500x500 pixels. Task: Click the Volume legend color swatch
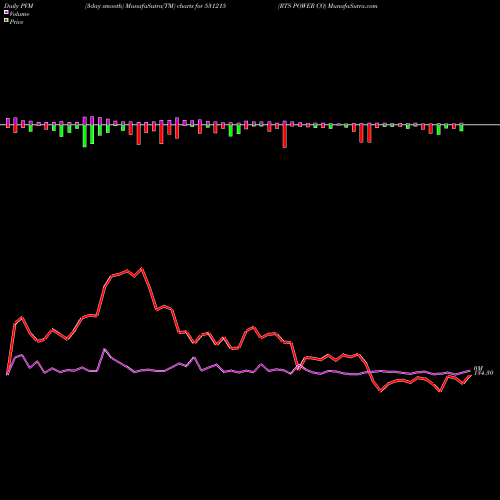pyautogui.click(x=6, y=12)
